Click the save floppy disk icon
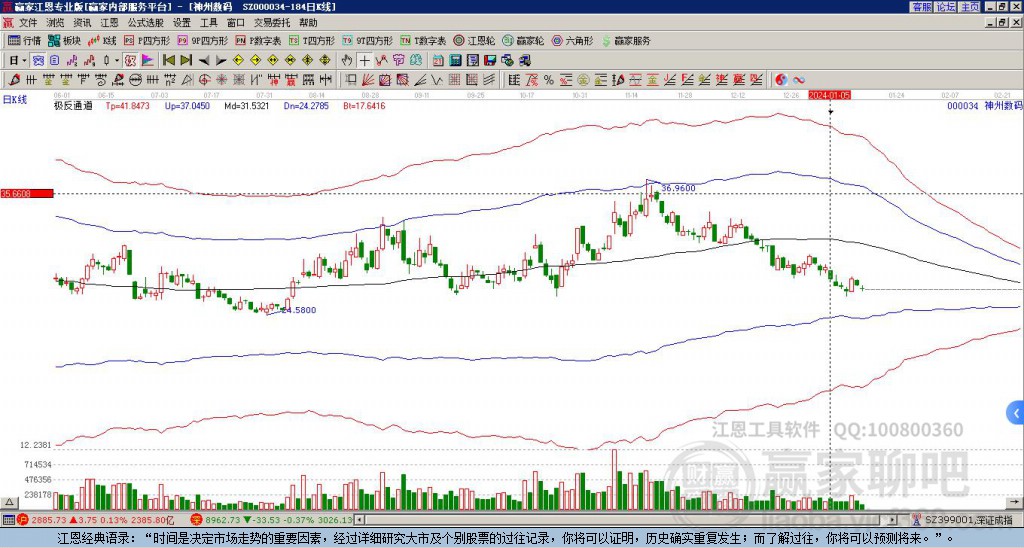 tap(490, 61)
